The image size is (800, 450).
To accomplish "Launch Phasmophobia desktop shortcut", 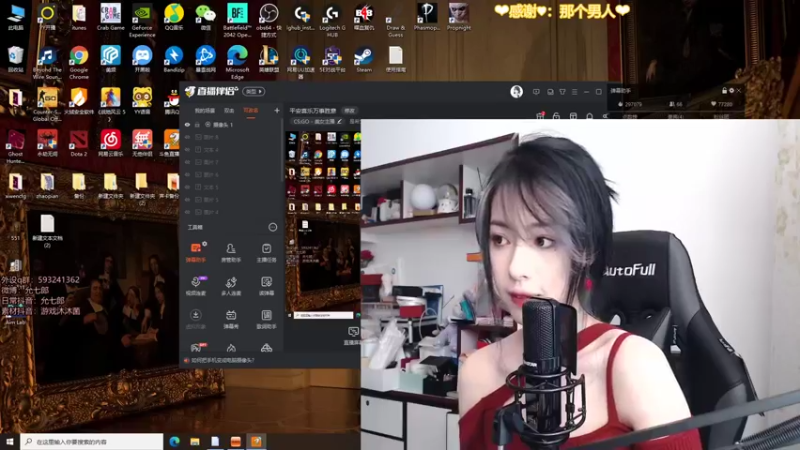I will tap(427, 17).
